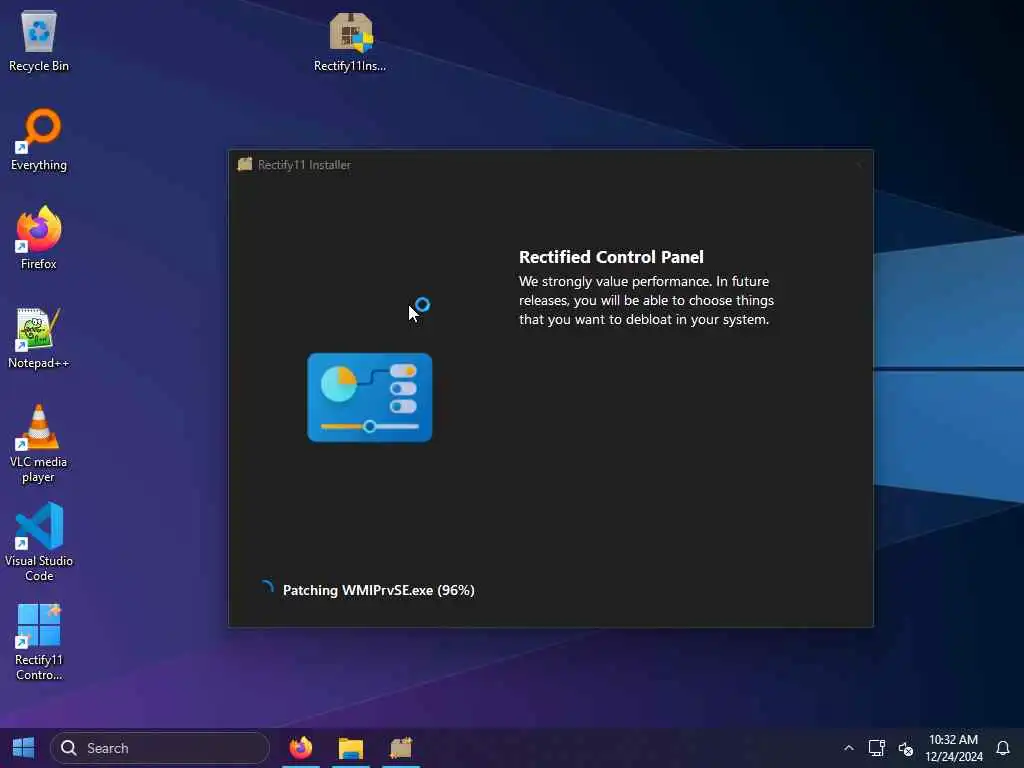Select the Rectify11 Control Center shortcut

39,642
